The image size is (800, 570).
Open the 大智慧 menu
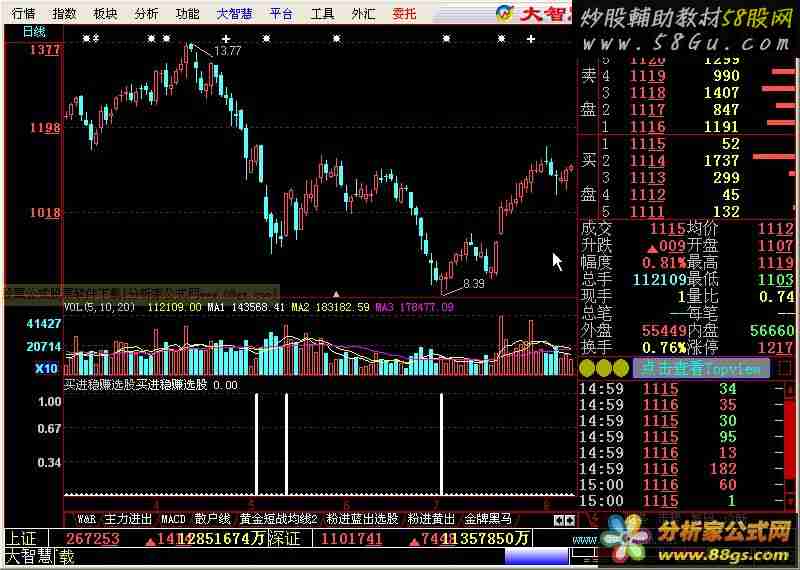point(234,13)
